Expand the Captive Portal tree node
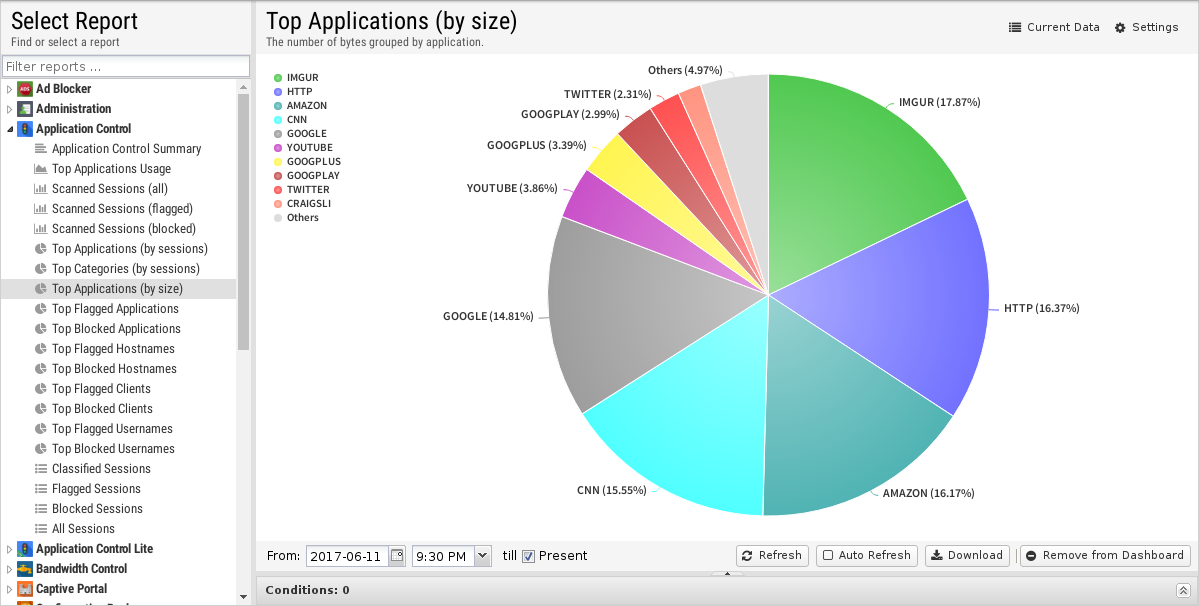The width and height of the screenshot is (1199, 606). point(10,588)
